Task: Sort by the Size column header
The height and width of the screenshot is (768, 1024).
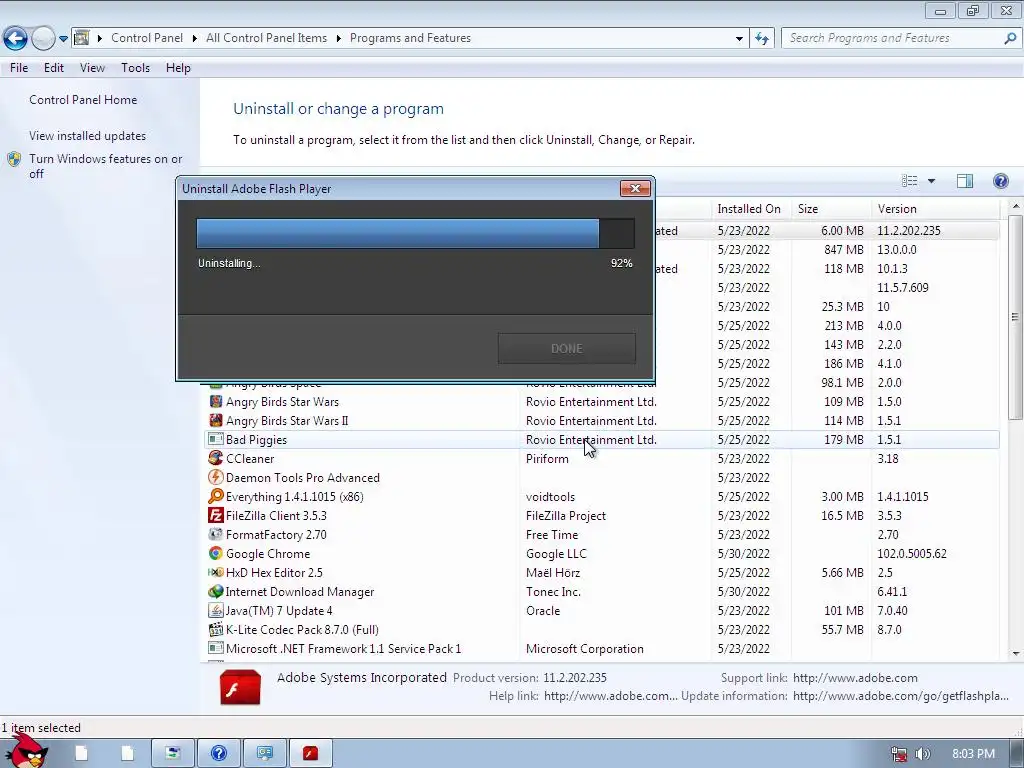Action: point(831,209)
